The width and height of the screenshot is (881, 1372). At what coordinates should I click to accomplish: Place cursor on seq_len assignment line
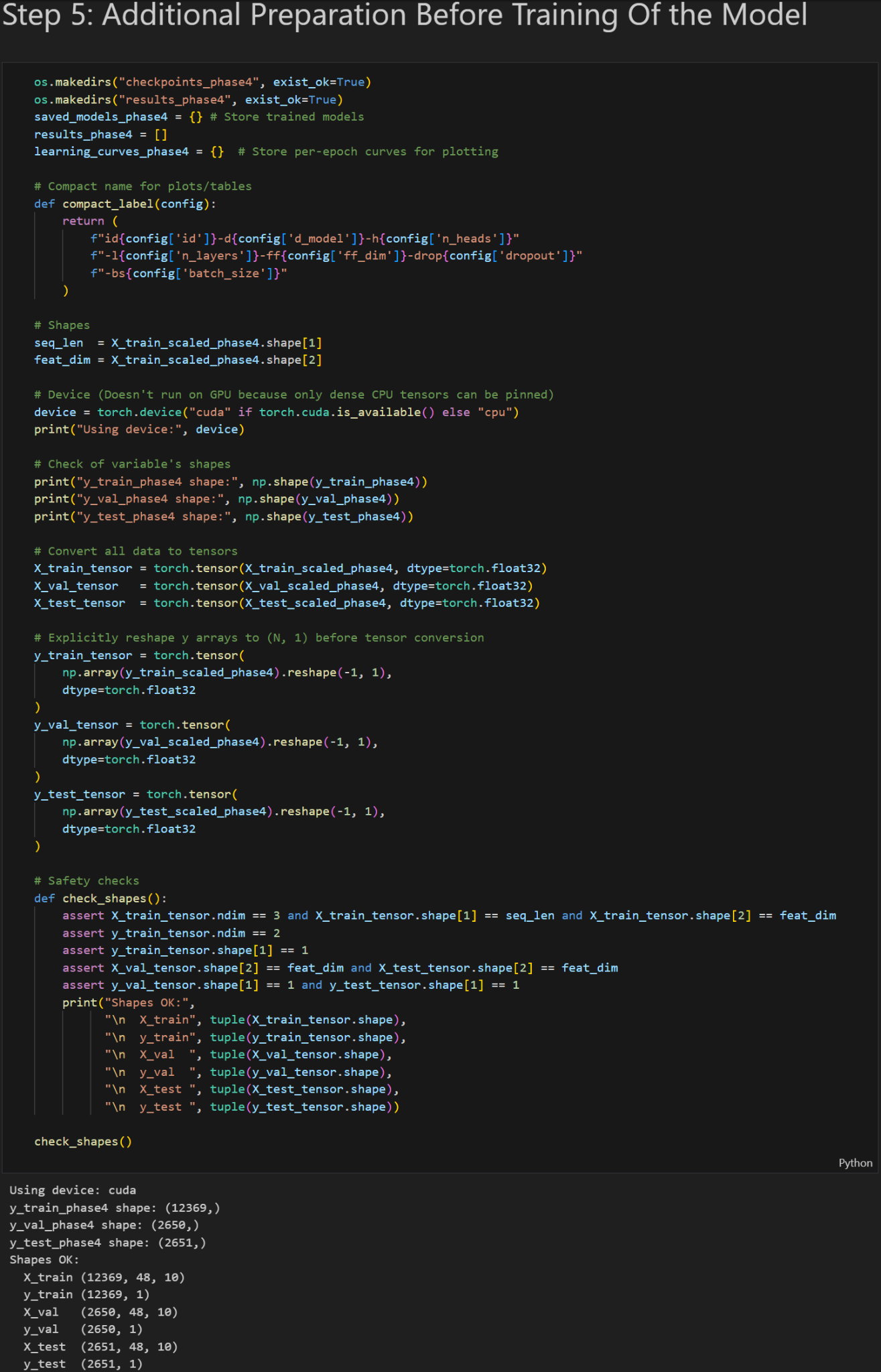178,343
